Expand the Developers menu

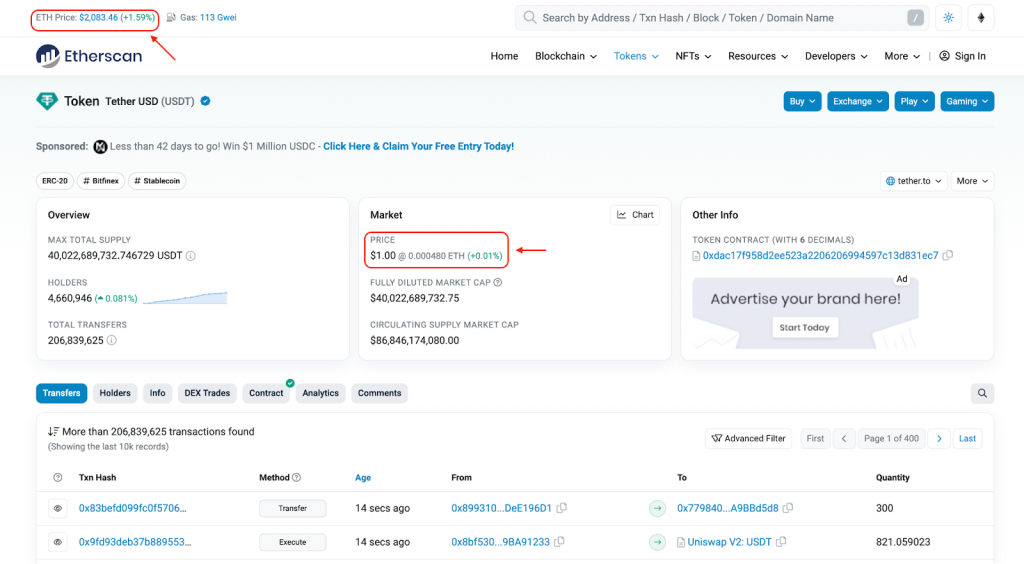pyautogui.click(x=836, y=56)
